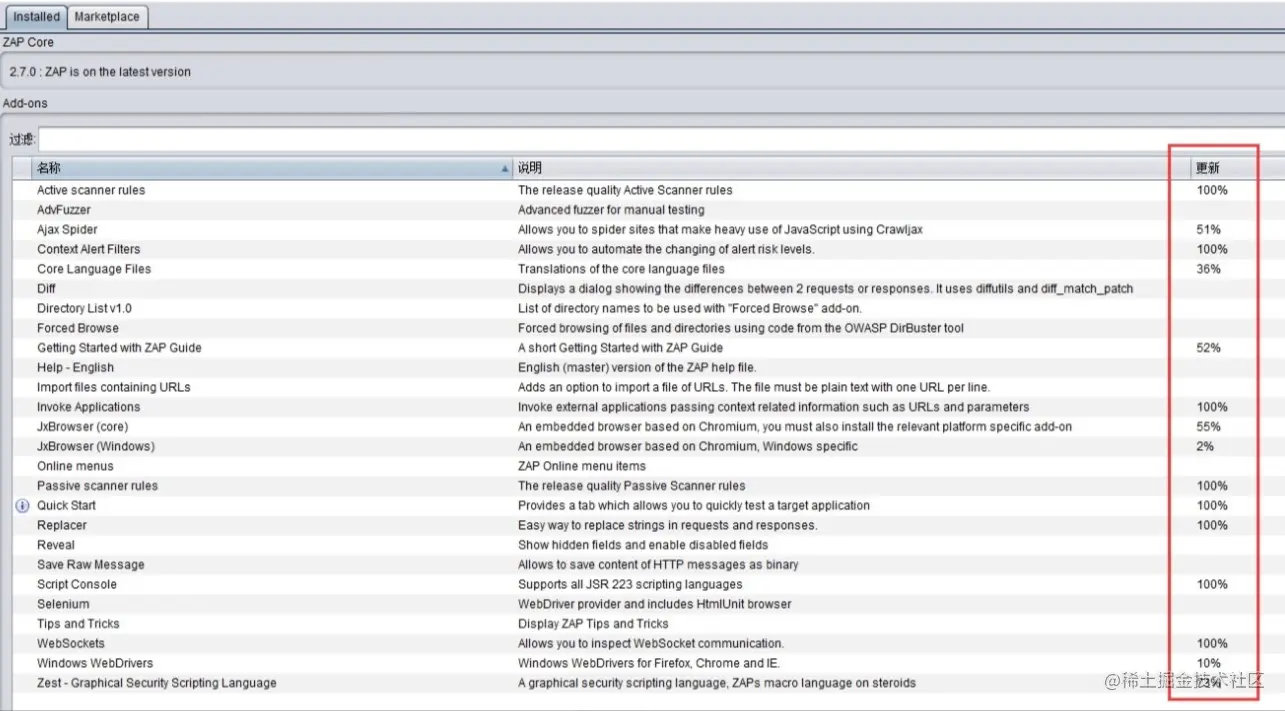Select the Selenium add-on row
The height and width of the screenshot is (711, 1285).
[x=648, y=604]
